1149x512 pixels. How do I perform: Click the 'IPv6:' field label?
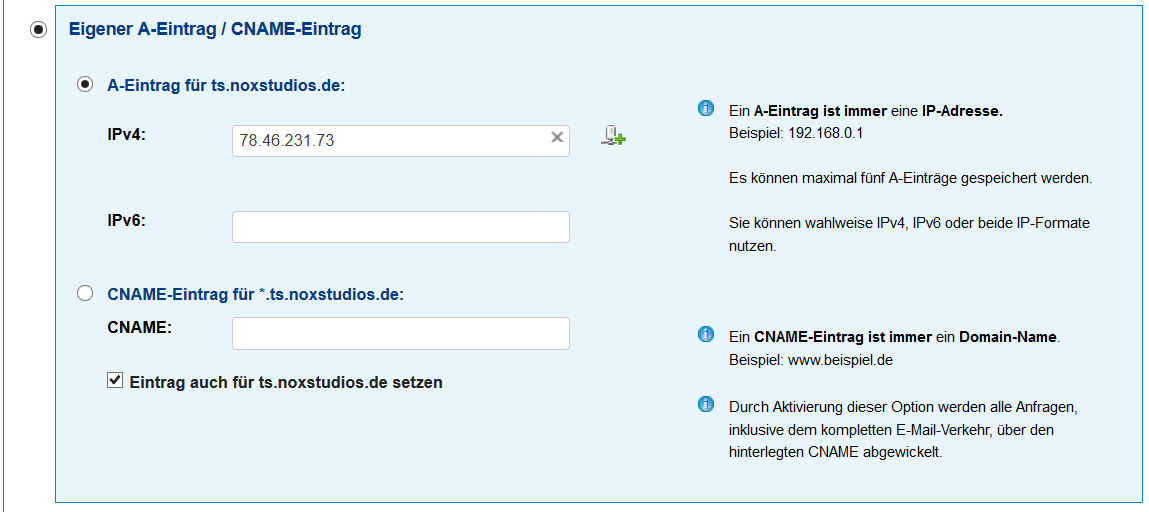tap(126, 220)
